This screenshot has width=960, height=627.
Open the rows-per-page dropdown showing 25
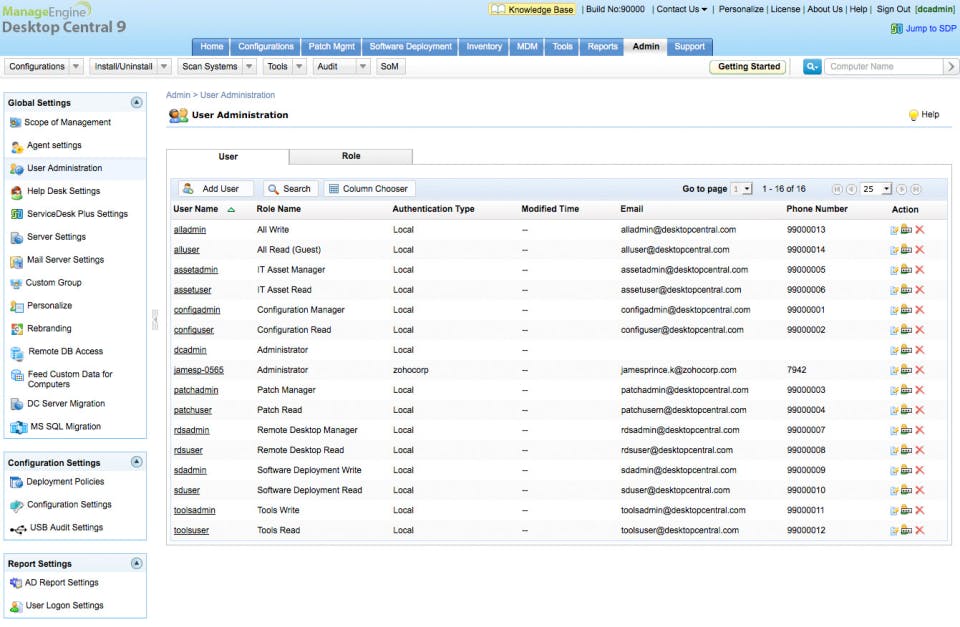pyautogui.click(x=876, y=189)
